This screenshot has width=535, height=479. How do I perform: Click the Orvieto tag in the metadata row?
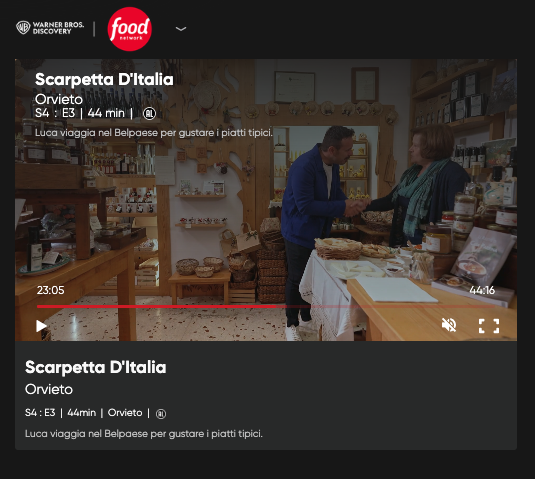pyautogui.click(x=125, y=413)
